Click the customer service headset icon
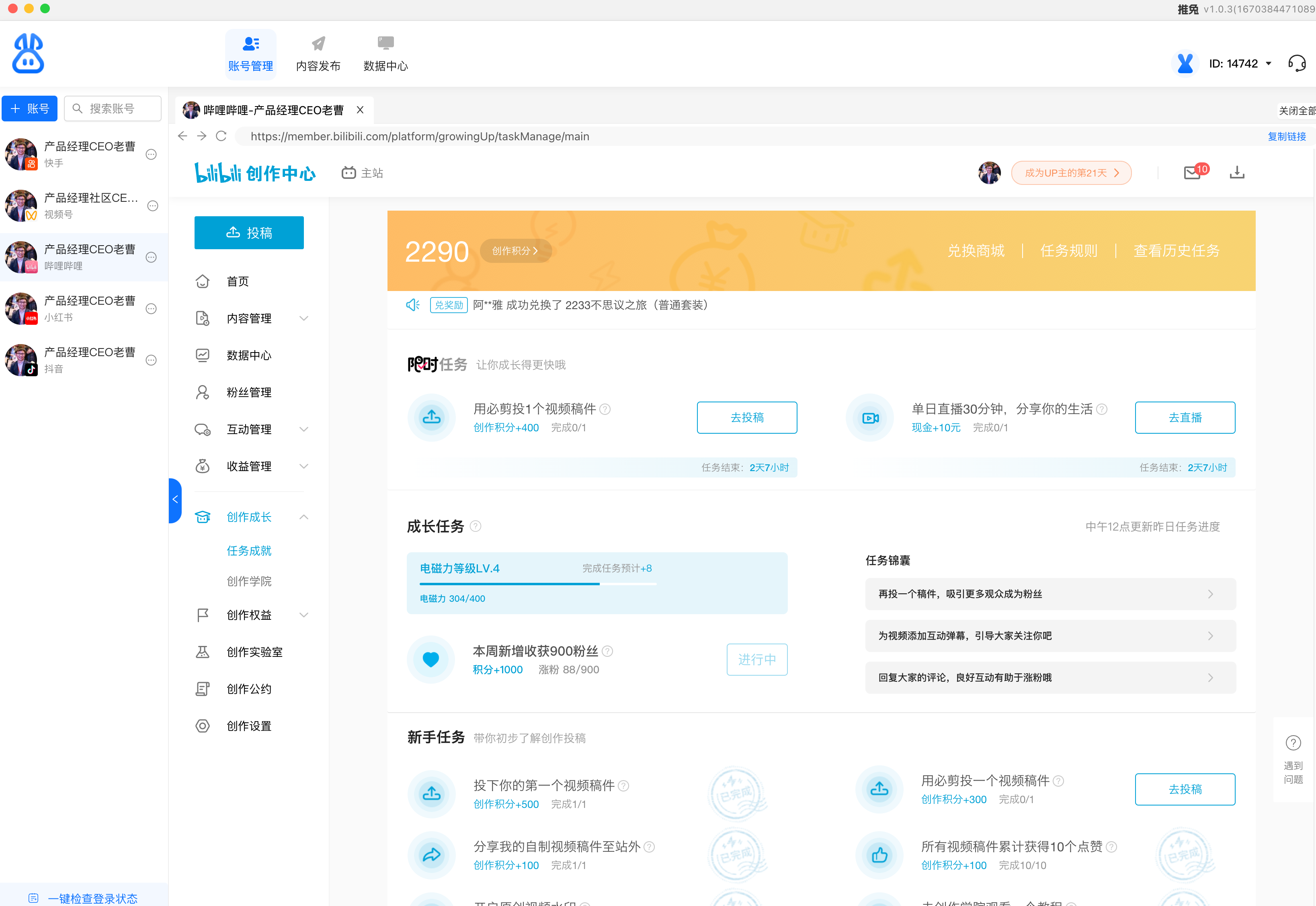The height and width of the screenshot is (906, 1316). tap(1297, 64)
